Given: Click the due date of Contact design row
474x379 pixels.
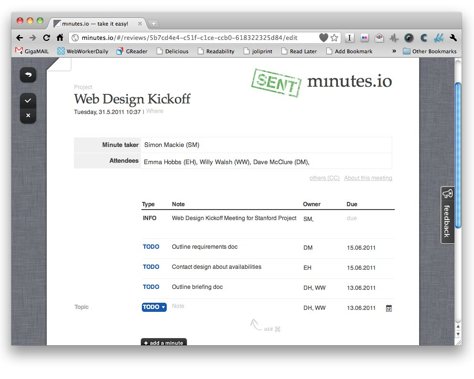Looking at the screenshot, I should [361, 268].
